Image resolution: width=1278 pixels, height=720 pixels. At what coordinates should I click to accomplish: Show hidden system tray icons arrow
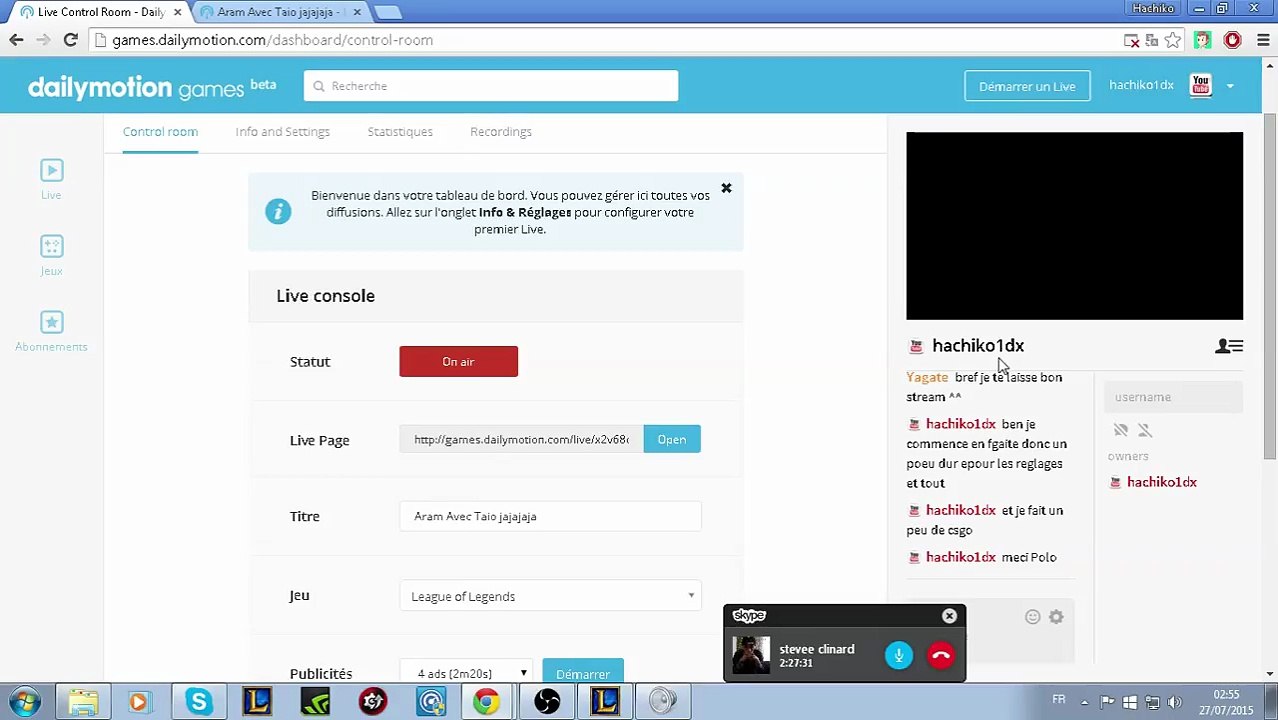coord(1086,701)
